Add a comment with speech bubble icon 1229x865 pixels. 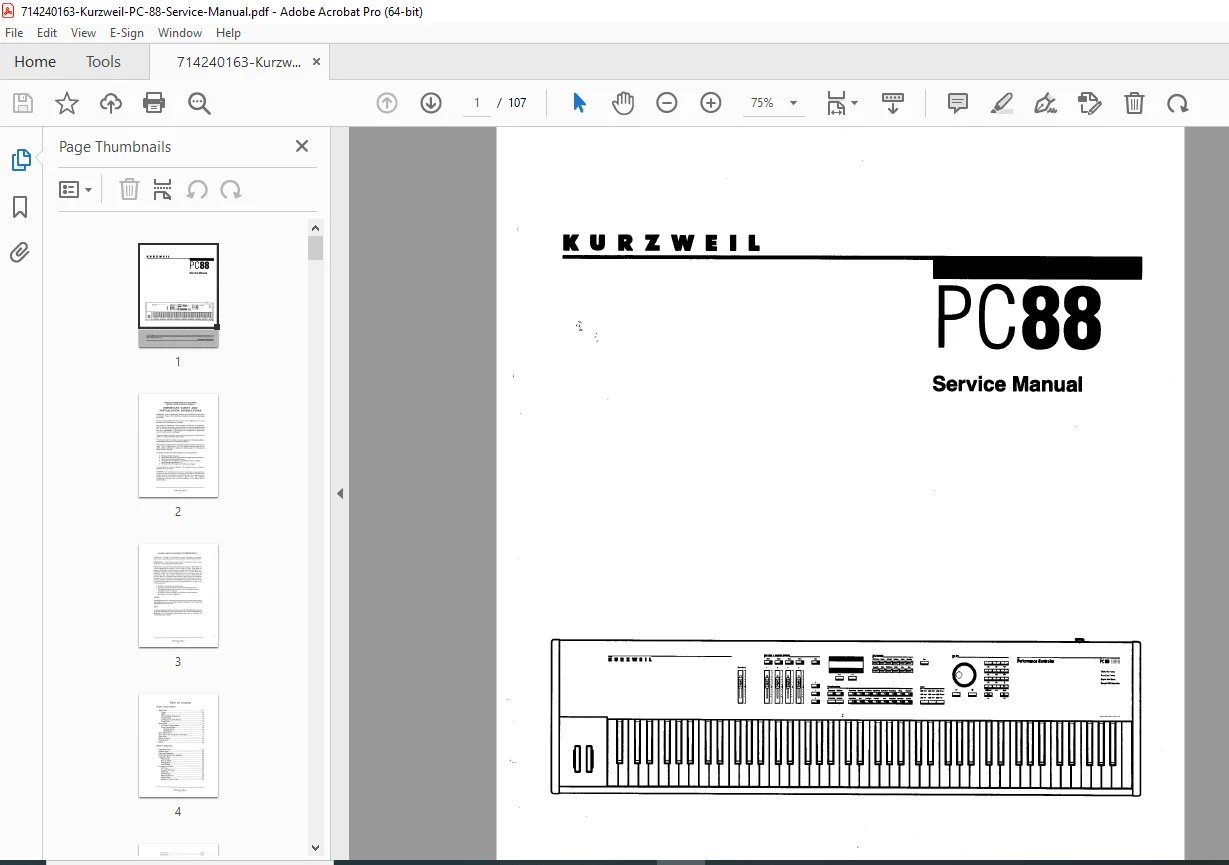point(958,103)
